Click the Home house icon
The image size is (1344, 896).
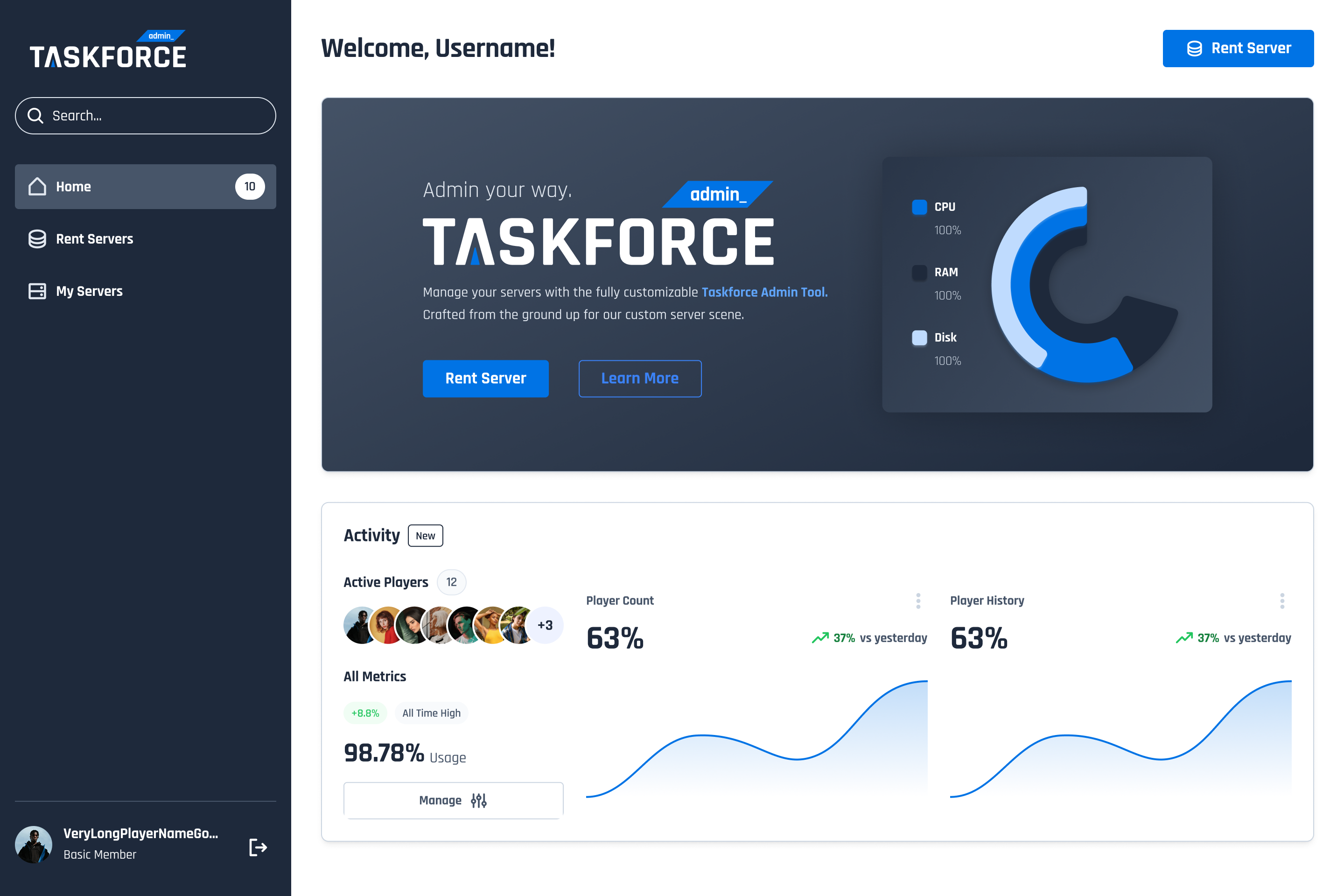click(37, 186)
